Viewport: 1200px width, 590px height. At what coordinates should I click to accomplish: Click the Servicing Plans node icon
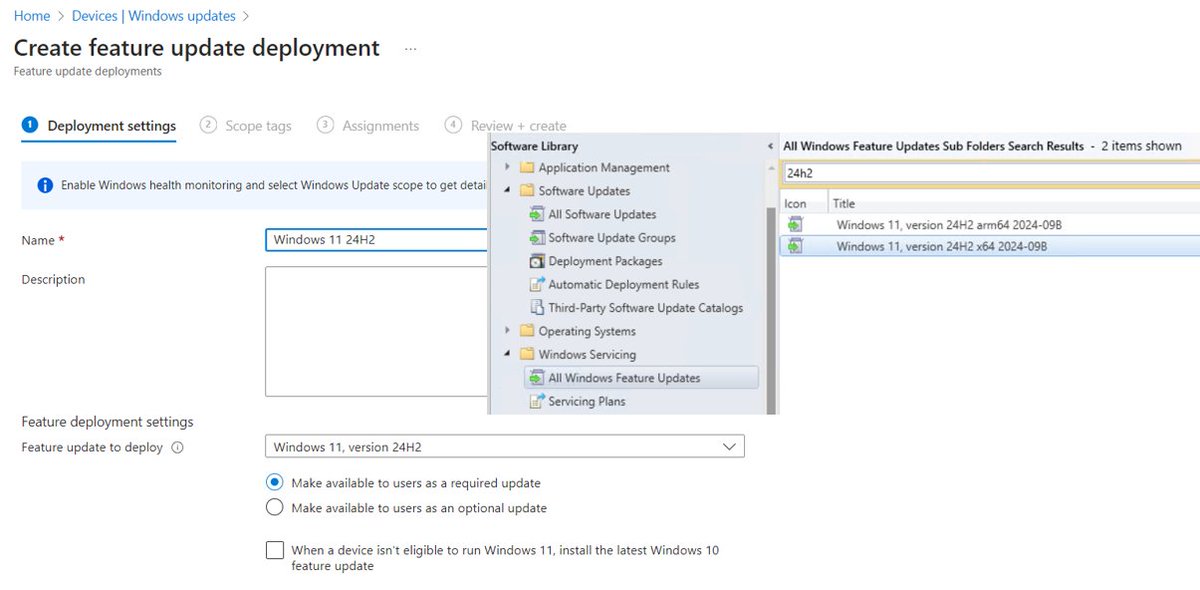coord(536,401)
